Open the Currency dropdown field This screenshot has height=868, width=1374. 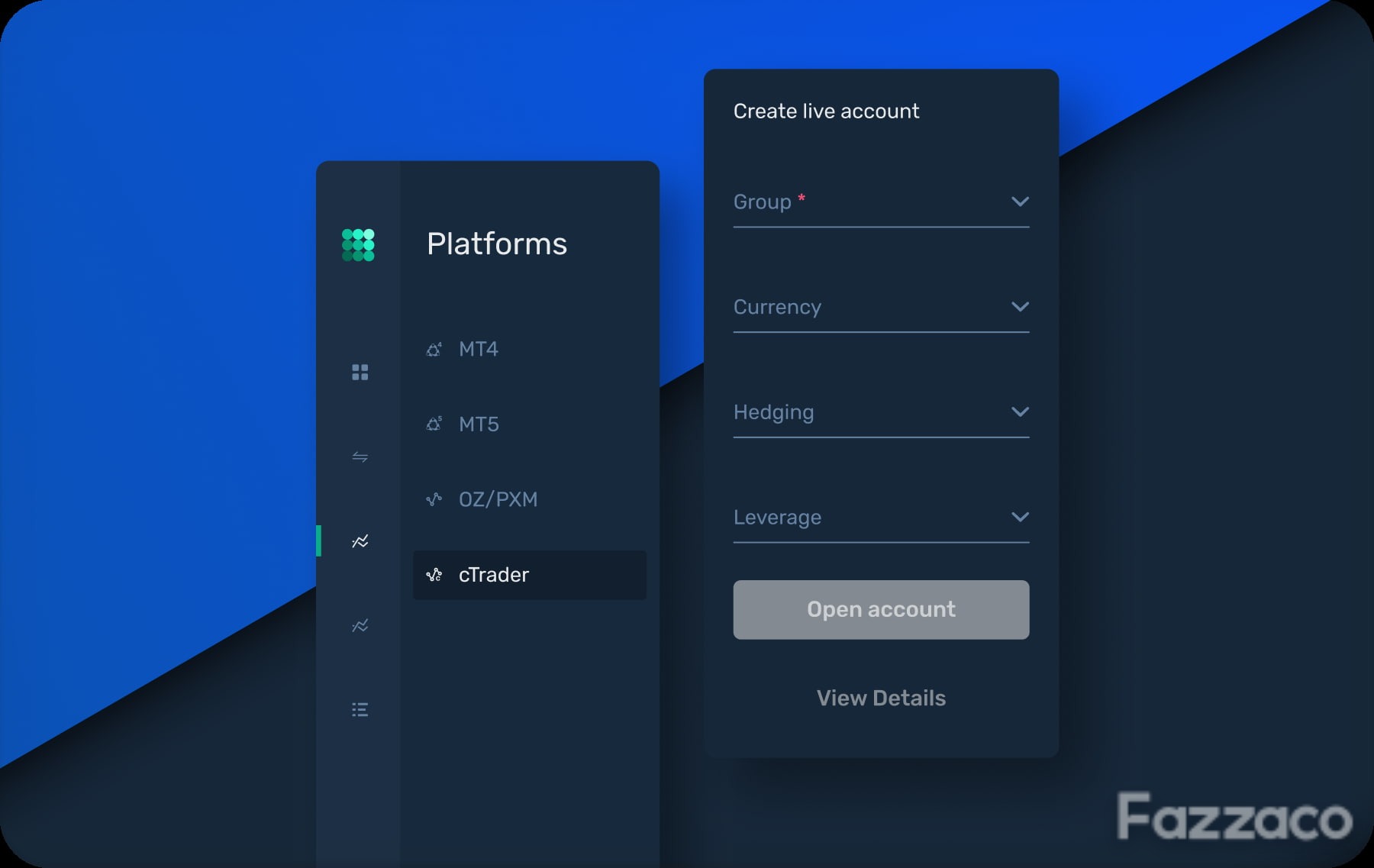click(x=881, y=308)
